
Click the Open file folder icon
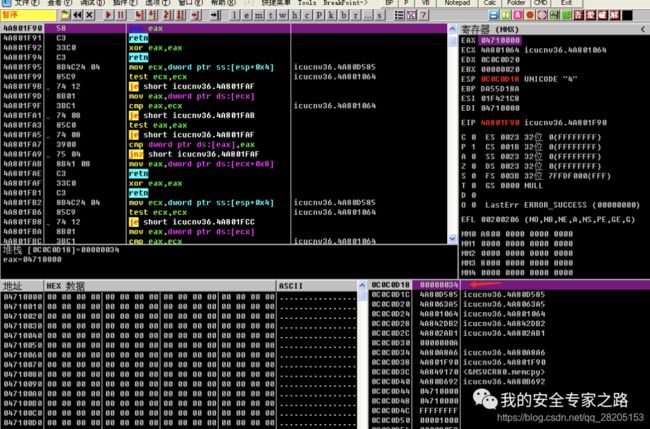coord(65,15)
